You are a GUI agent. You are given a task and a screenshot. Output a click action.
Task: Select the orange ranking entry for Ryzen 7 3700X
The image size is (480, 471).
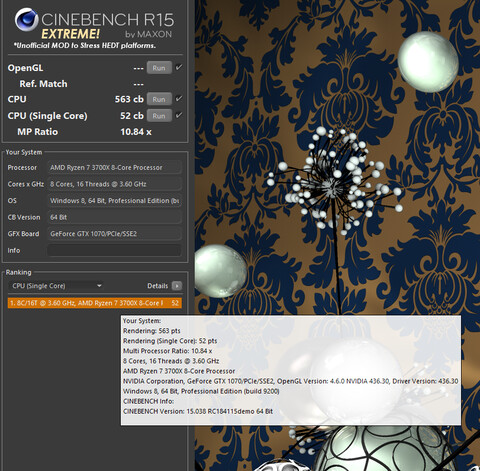[x=95, y=303]
